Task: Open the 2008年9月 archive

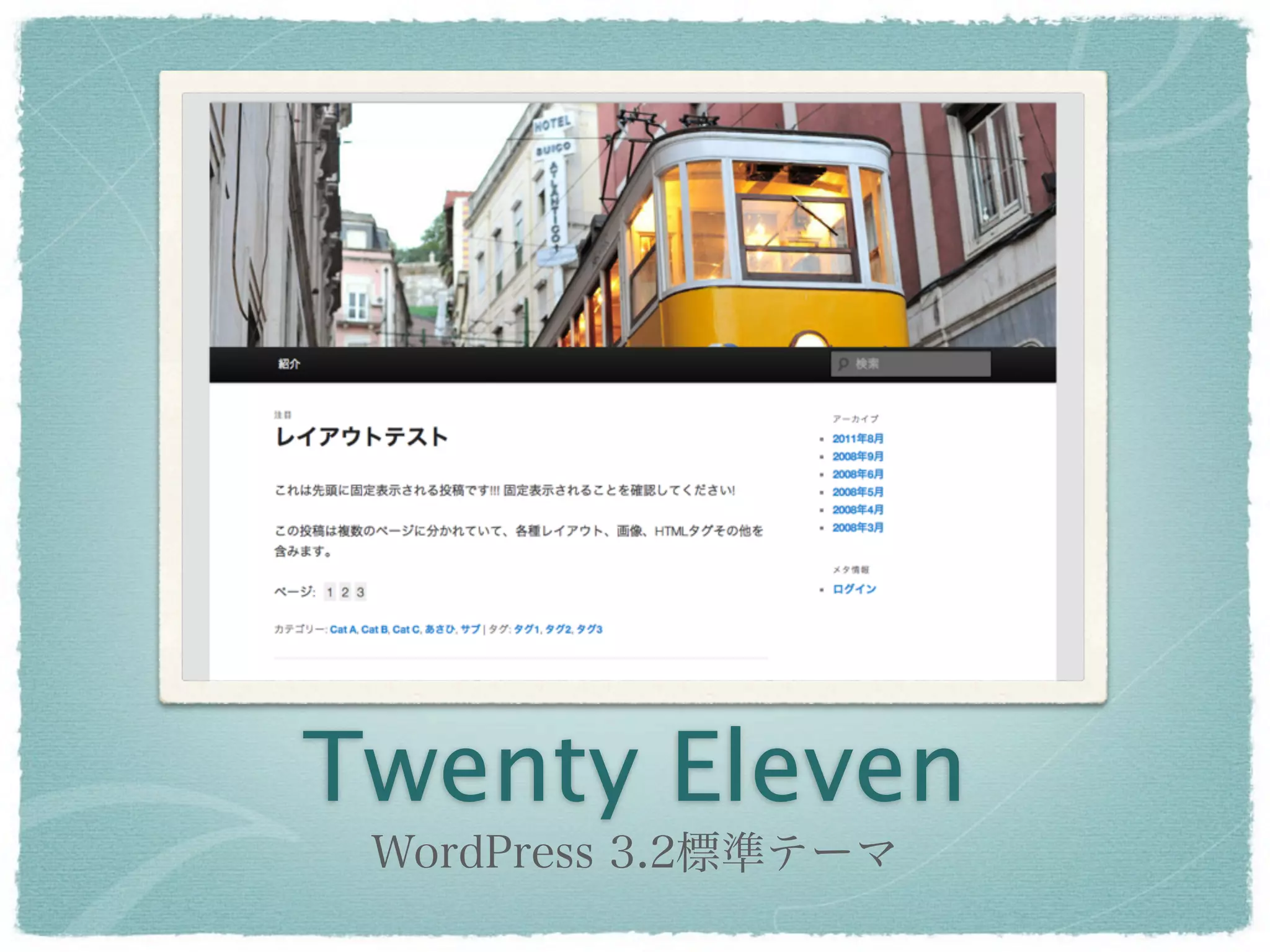Action: (x=858, y=456)
